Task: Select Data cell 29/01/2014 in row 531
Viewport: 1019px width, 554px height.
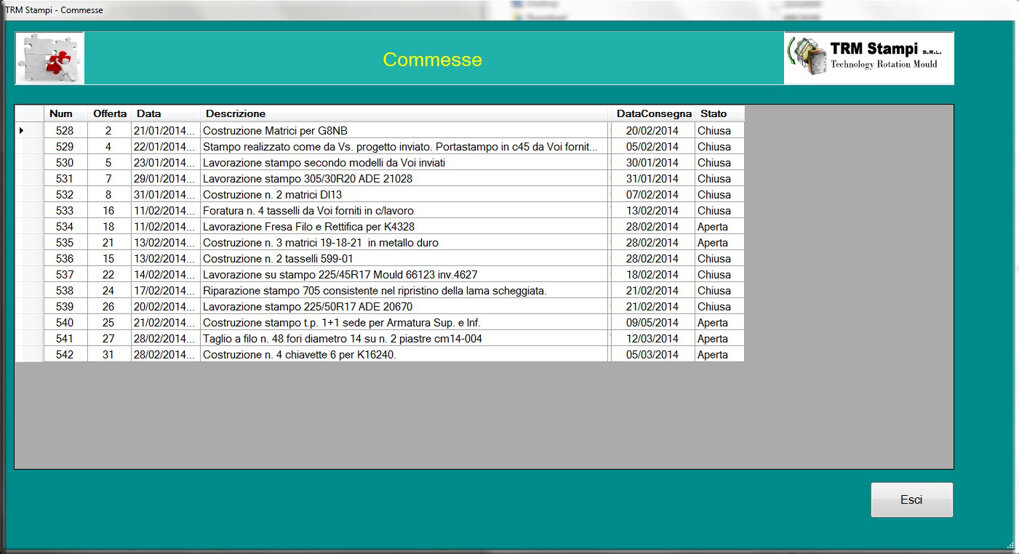Action: tap(166, 178)
